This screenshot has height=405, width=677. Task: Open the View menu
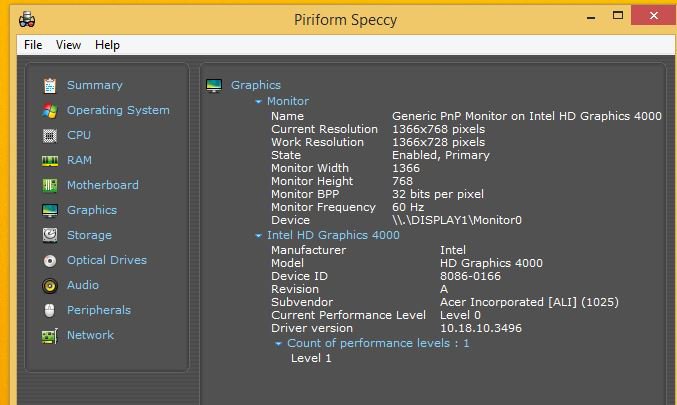68,45
